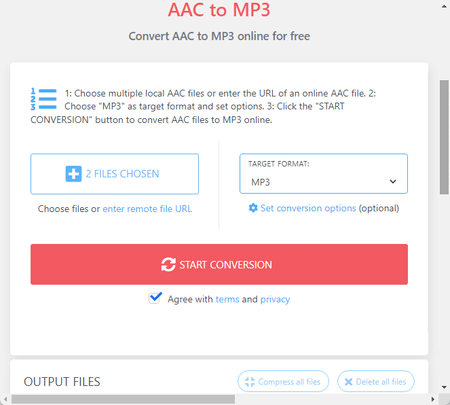Click the blue plus file icon

point(73,174)
